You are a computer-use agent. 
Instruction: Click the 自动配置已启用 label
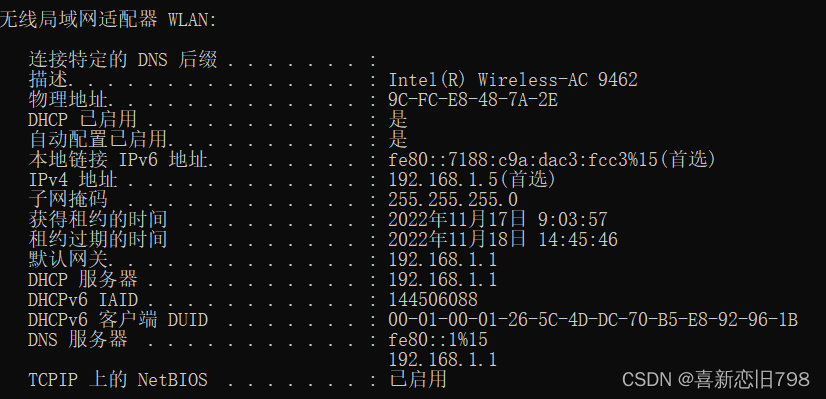[x=98, y=140]
